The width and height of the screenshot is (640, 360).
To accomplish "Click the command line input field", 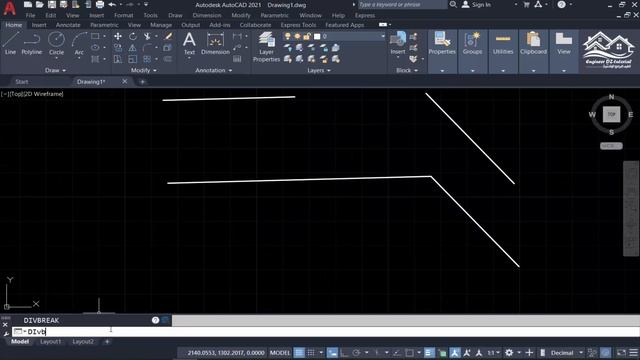I will [x=325, y=331].
